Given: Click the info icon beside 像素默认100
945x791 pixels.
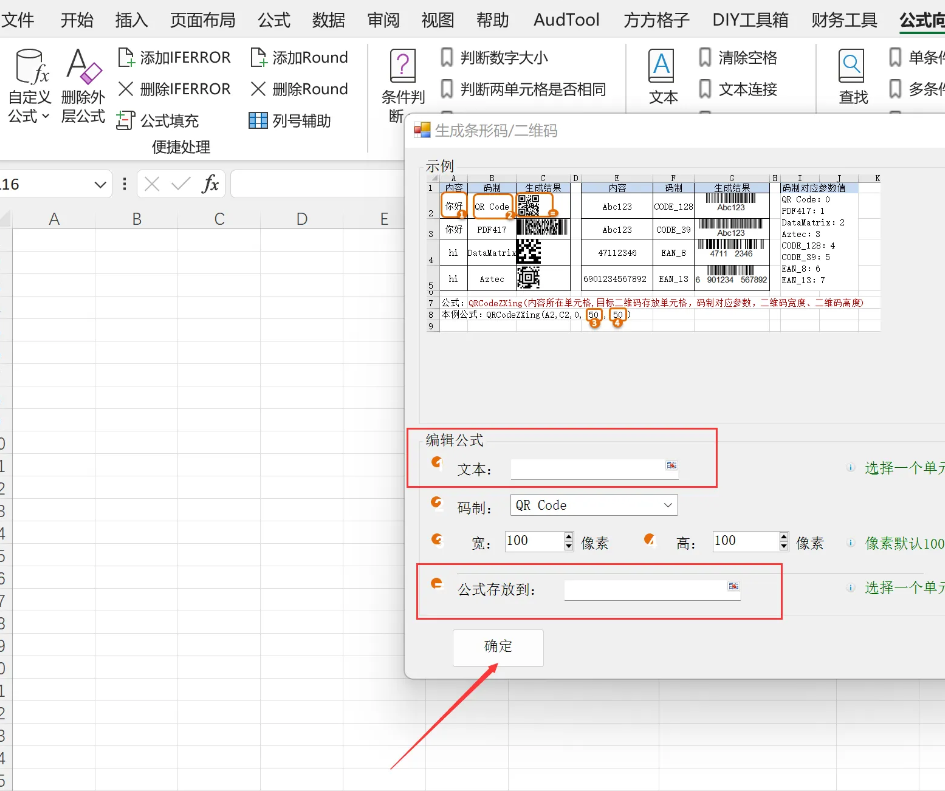Looking at the screenshot, I should pyautogui.click(x=850, y=543).
